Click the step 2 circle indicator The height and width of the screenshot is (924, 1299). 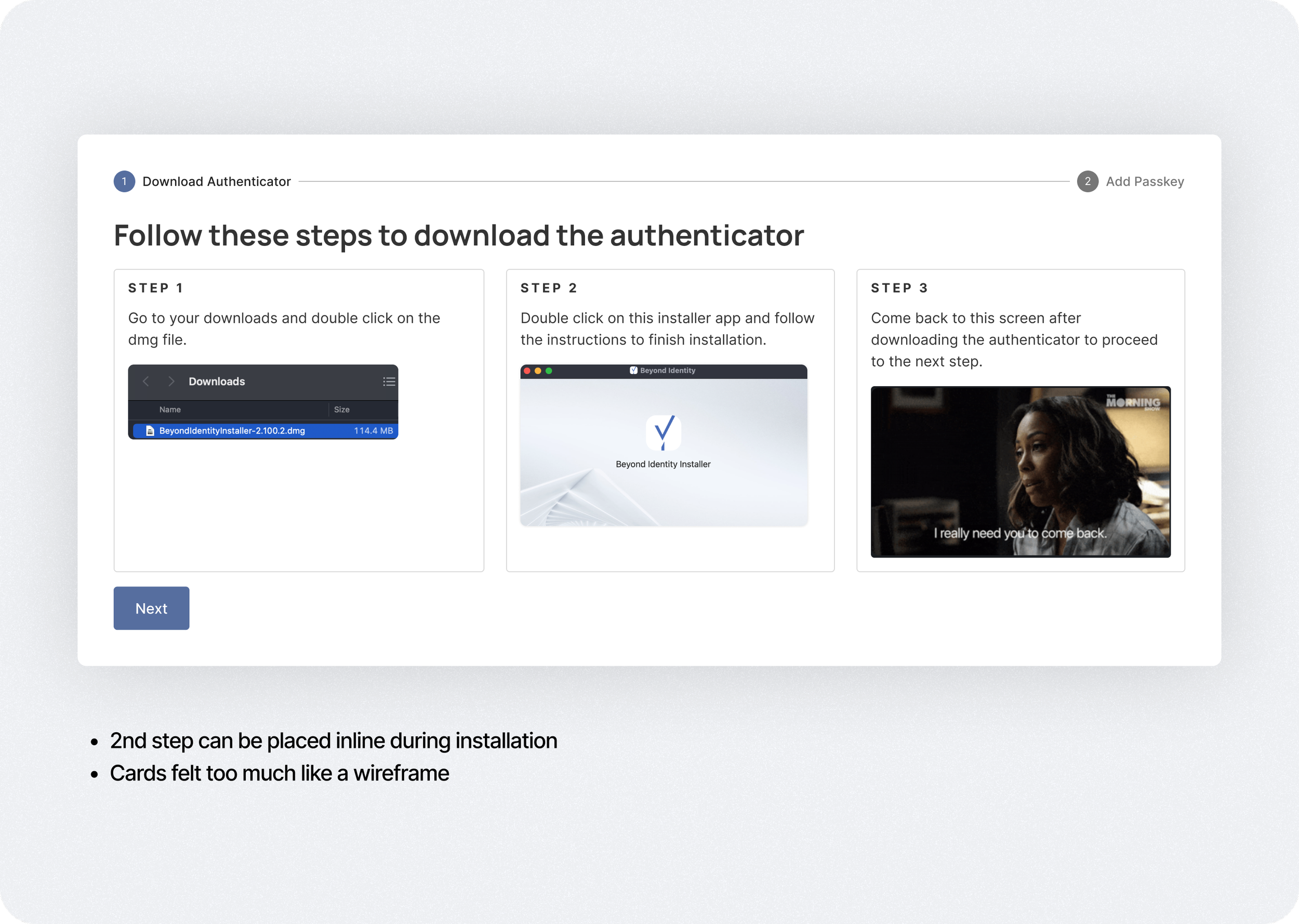1087,181
